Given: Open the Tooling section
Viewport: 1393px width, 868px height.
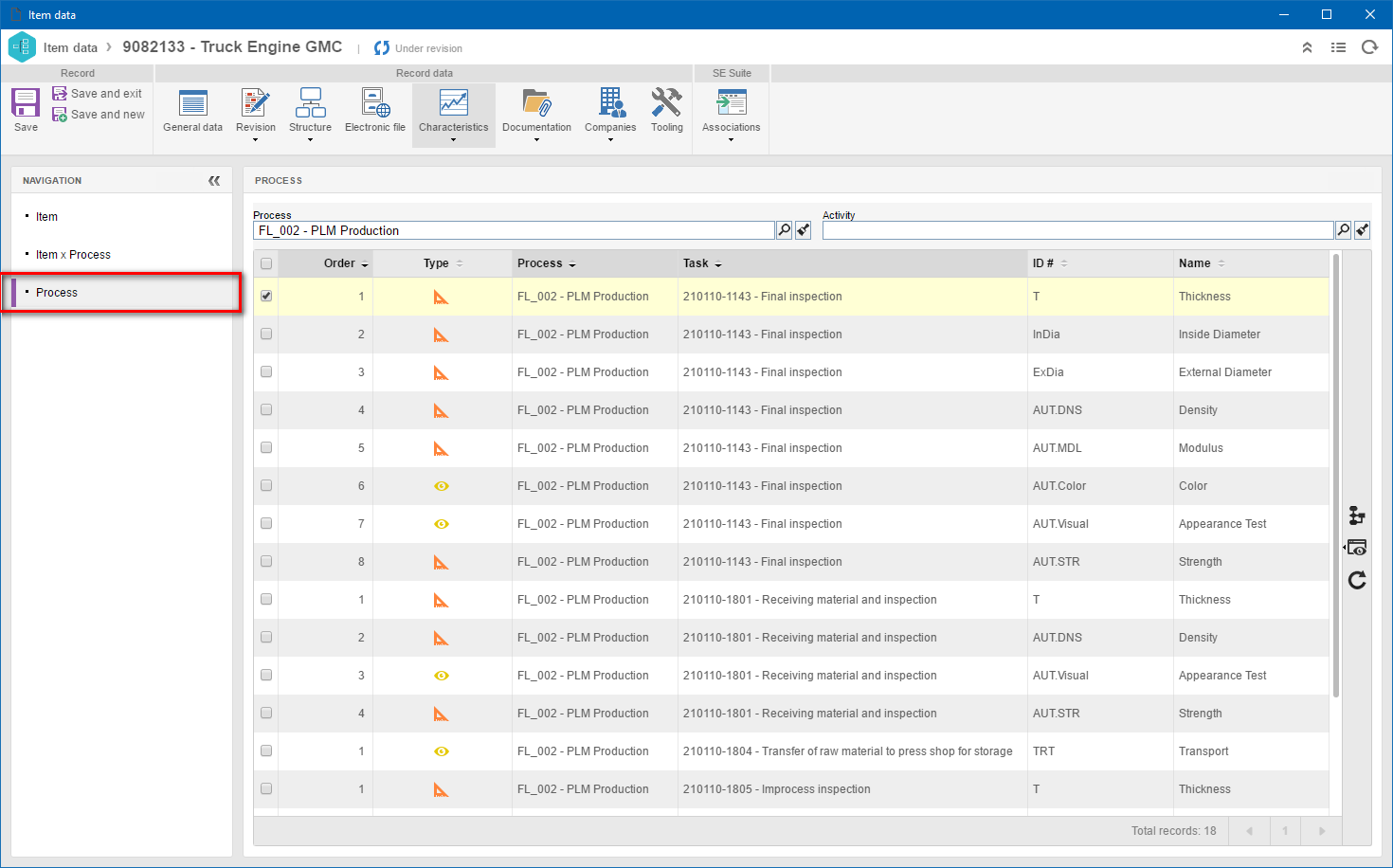Looking at the screenshot, I should click(x=667, y=111).
